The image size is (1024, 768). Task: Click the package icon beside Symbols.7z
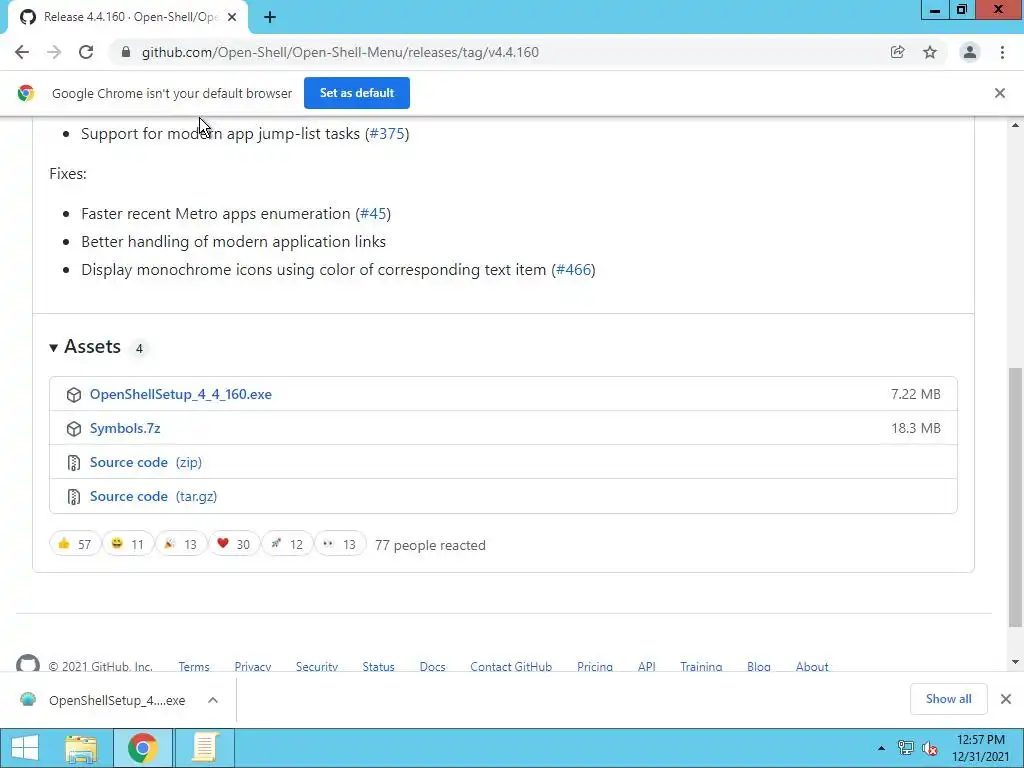(74, 429)
